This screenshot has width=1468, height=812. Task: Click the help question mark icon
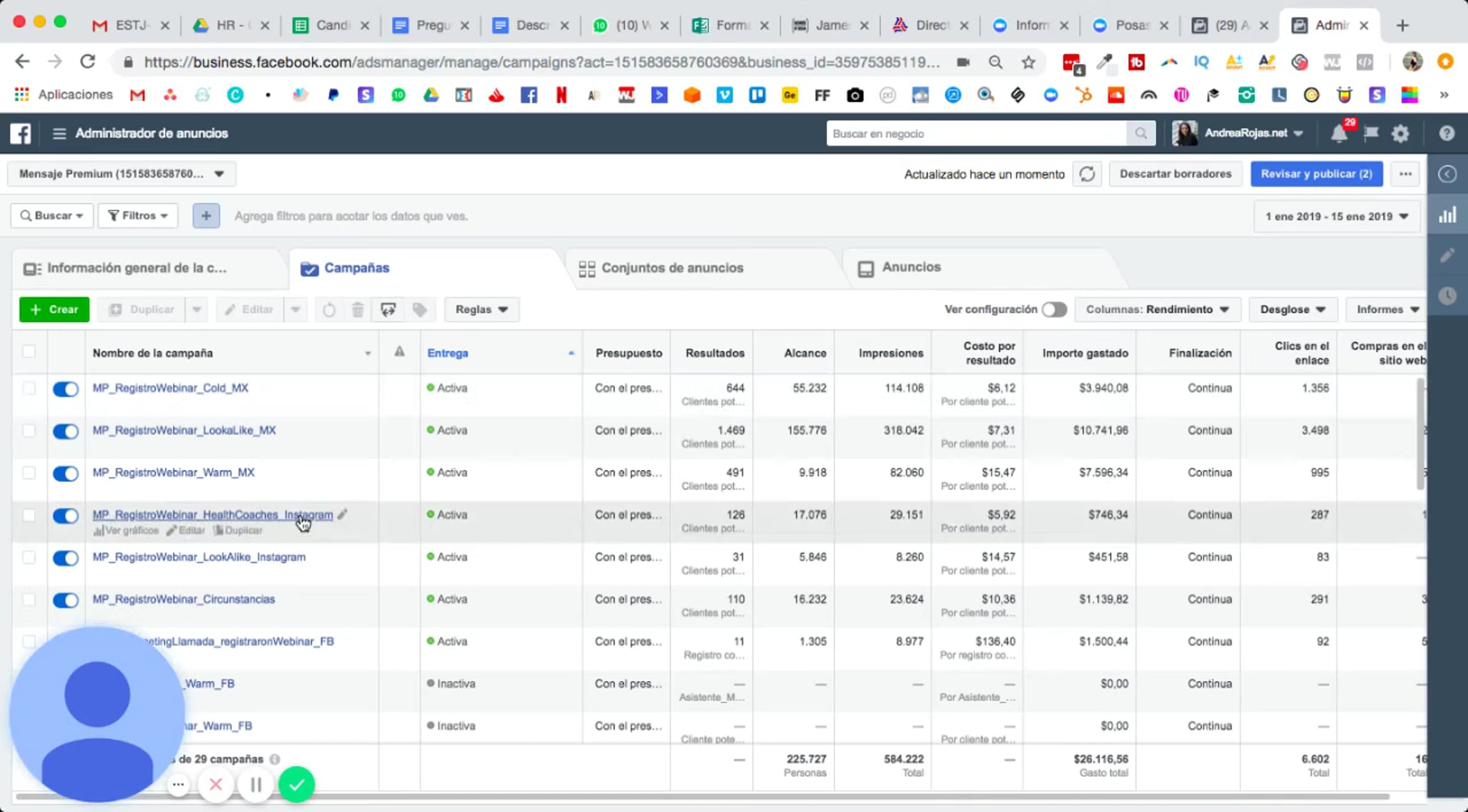pyautogui.click(x=1447, y=133)
